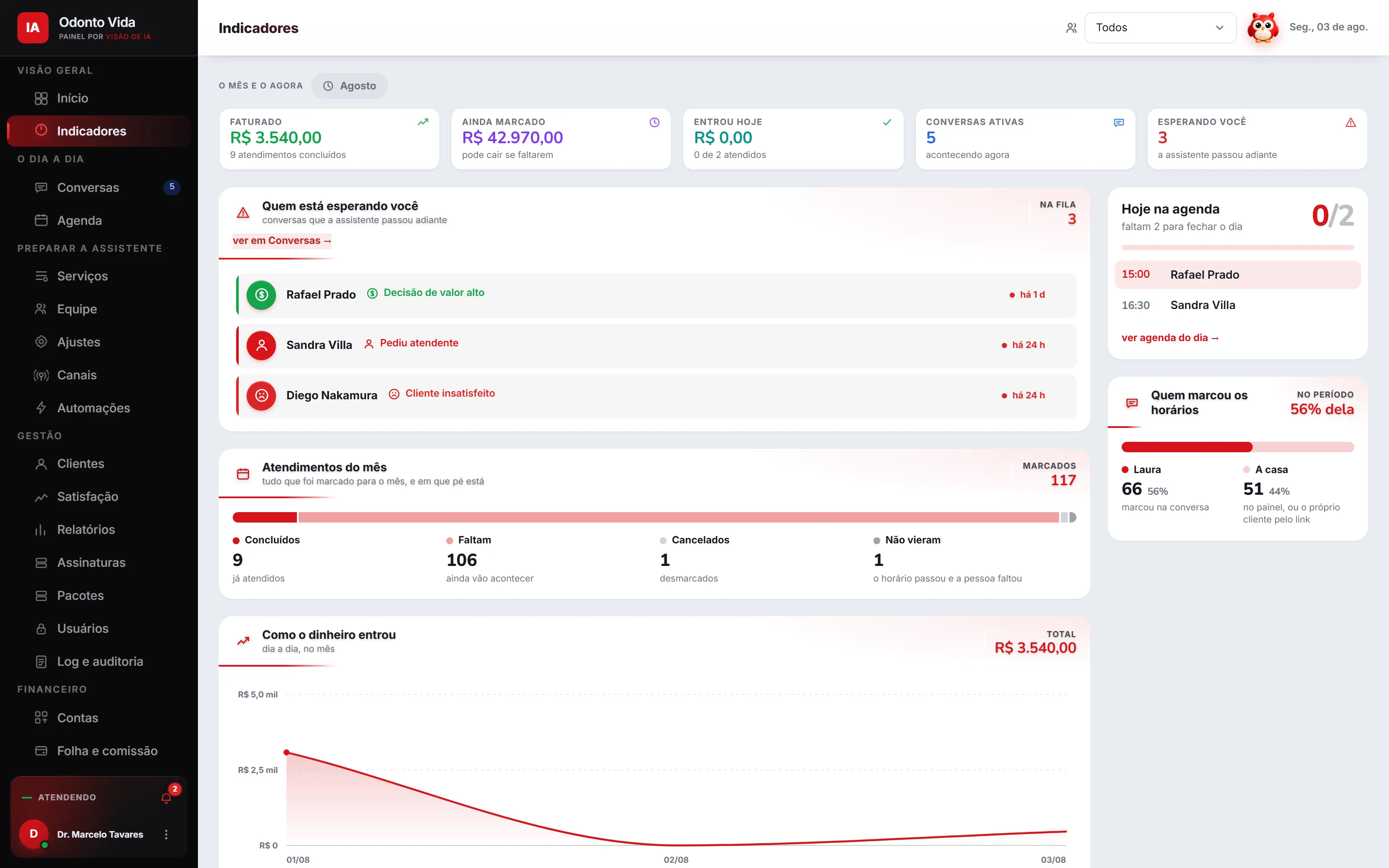Open the Rafael Prado waiting conversation row

point(656,295)
